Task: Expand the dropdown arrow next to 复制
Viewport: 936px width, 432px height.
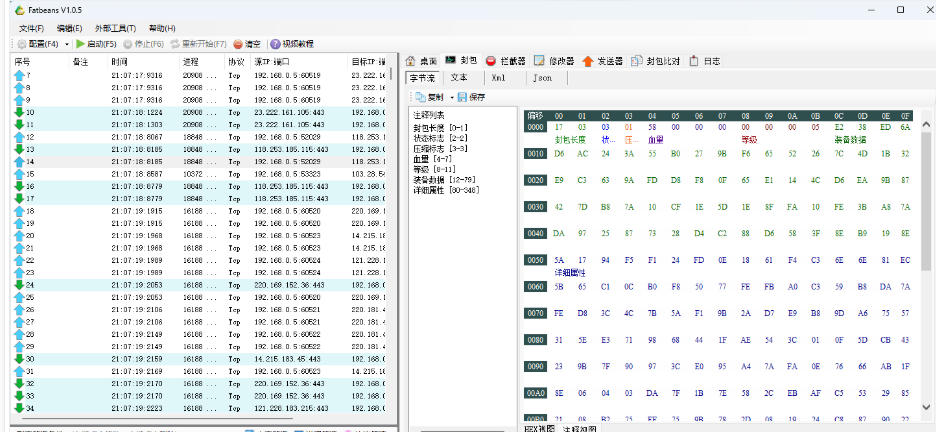Action: [452, 97]
